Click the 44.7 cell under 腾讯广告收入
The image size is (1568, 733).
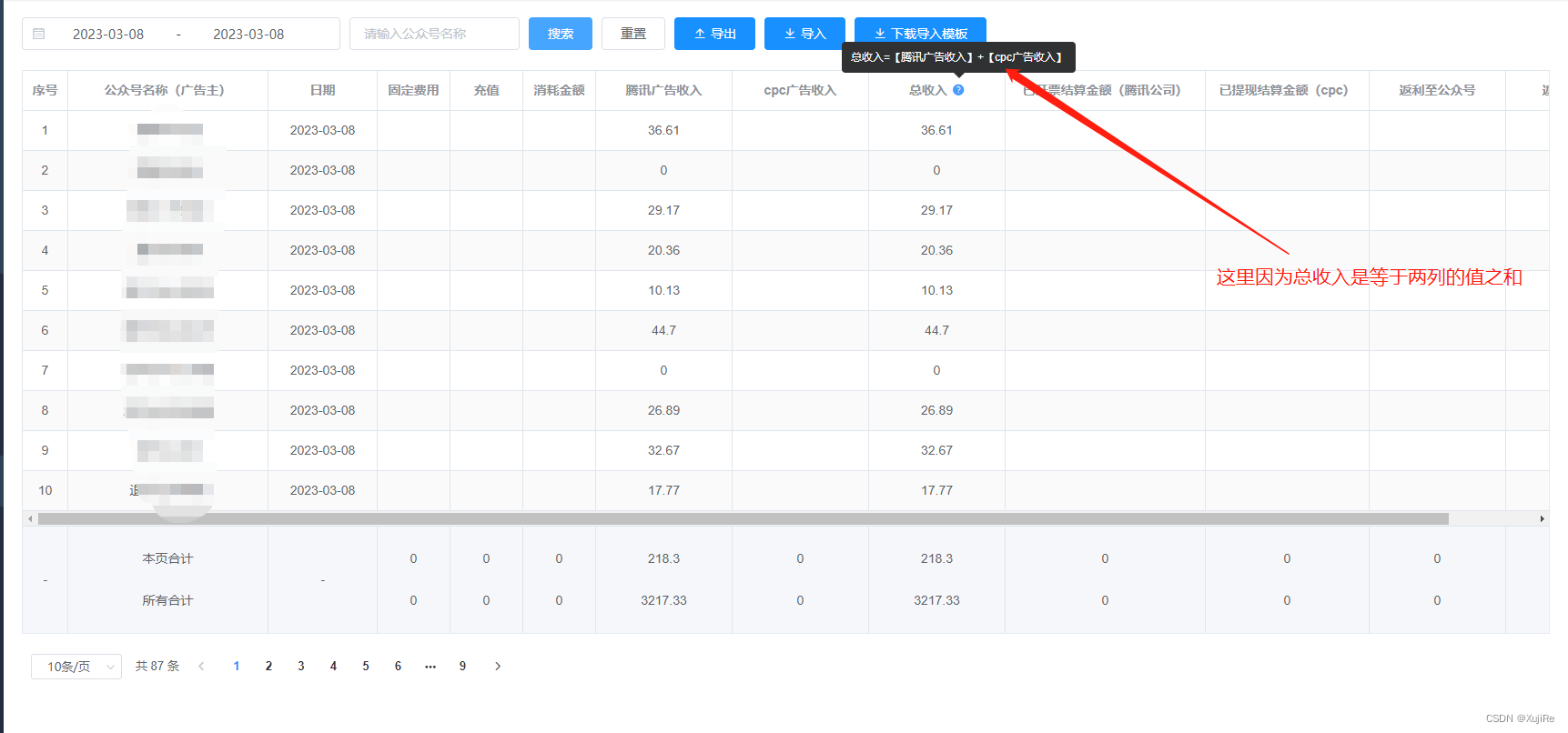coord(663,330)
